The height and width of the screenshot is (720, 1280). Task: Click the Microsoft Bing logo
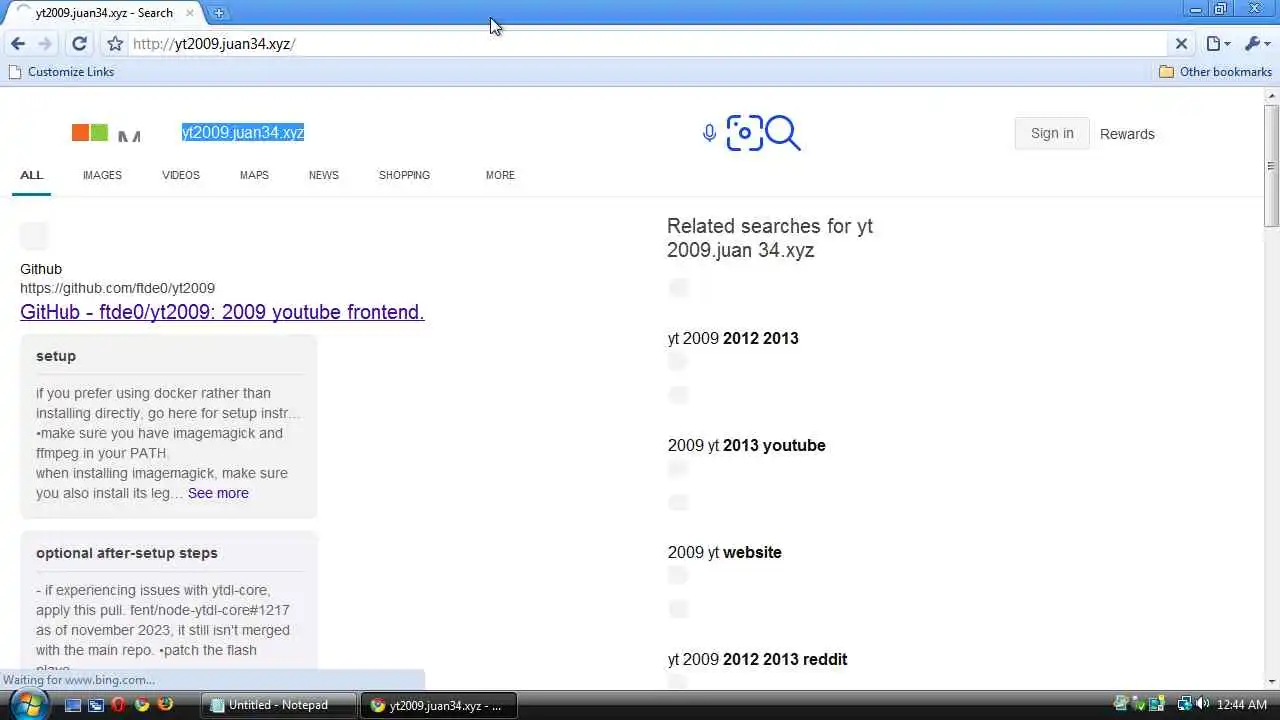tap(106, 133)
